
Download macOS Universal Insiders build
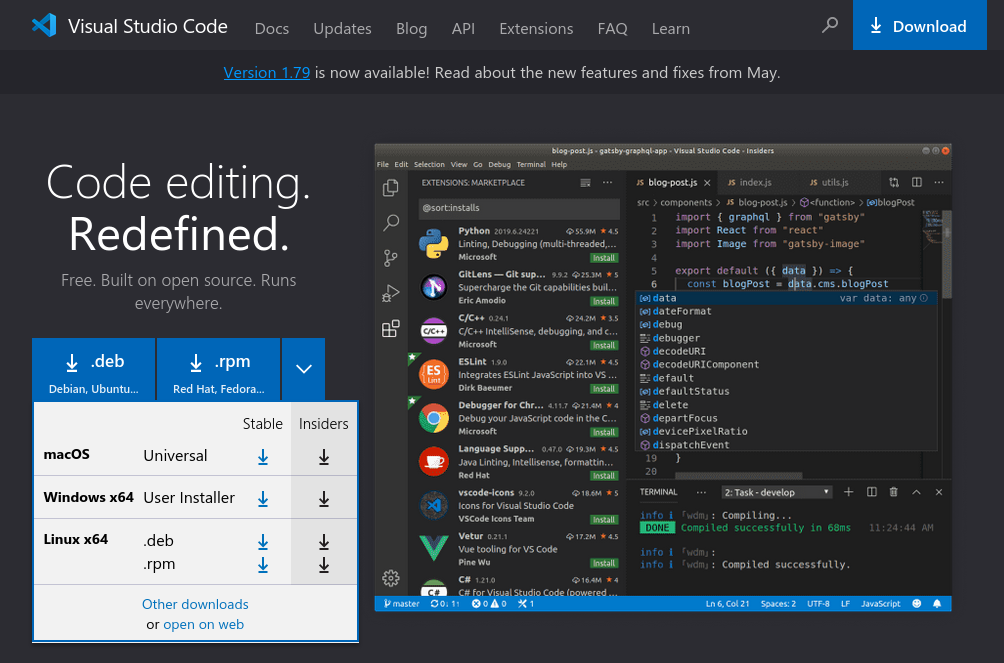coord(323,457)
